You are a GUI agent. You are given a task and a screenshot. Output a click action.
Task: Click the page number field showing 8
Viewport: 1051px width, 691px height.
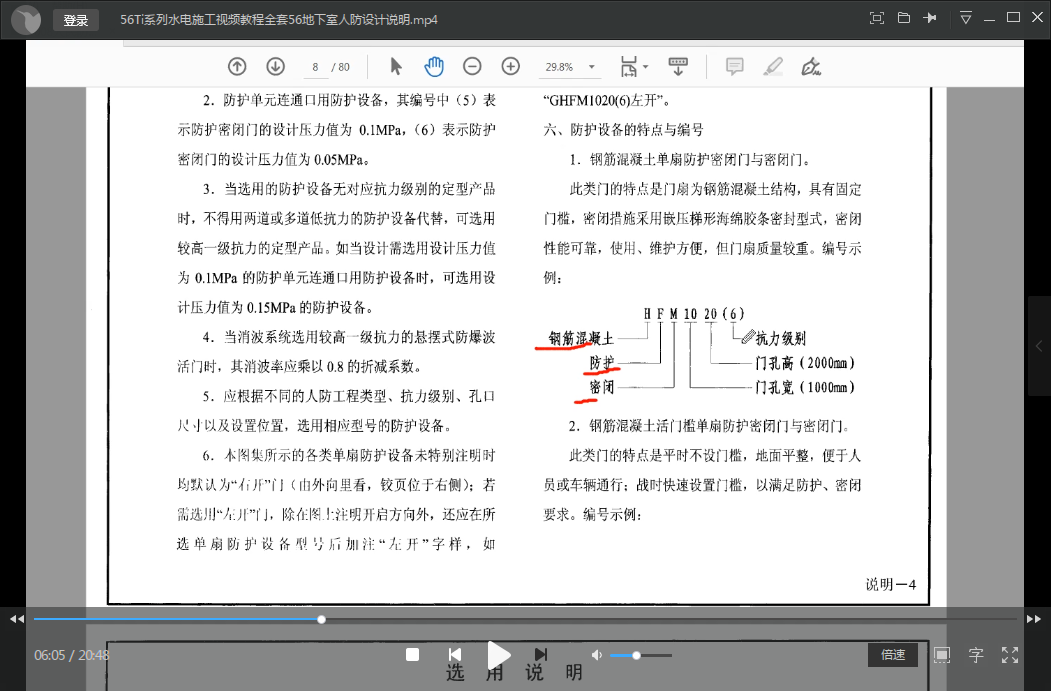tap(315, 67)
